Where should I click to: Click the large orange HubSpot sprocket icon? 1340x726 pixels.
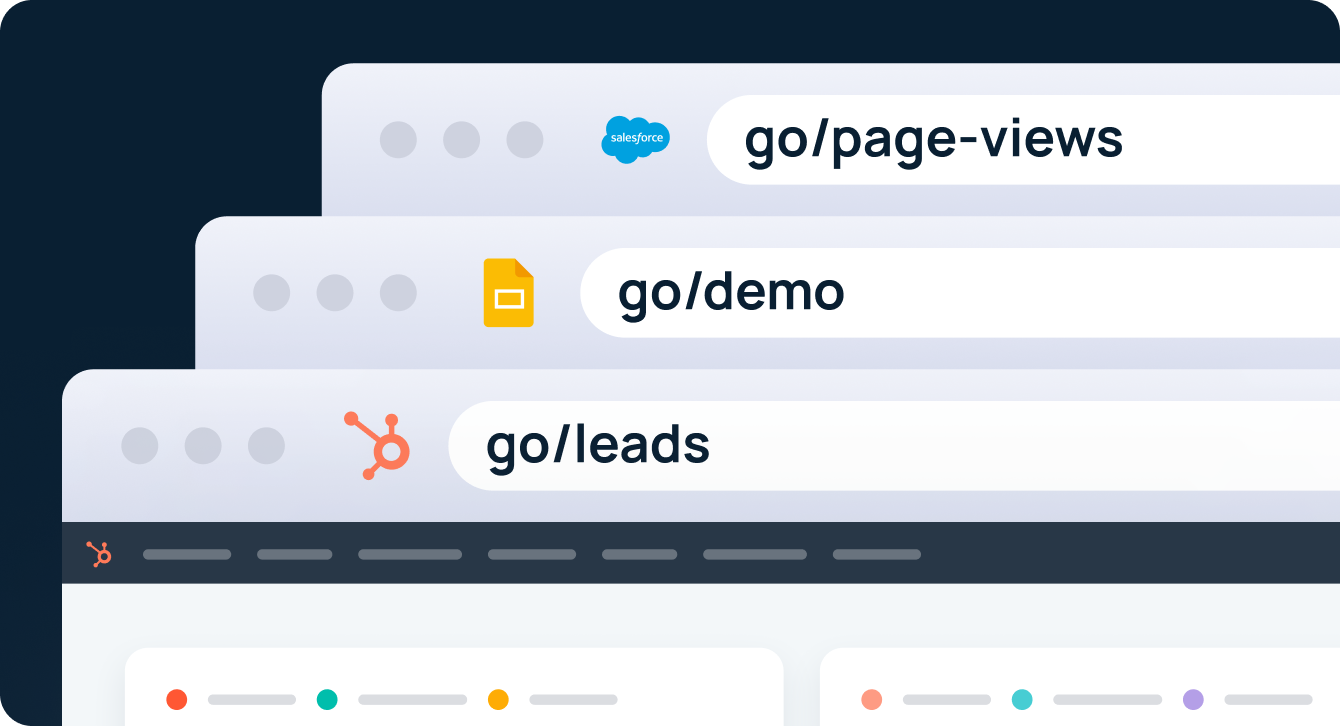point(377,446)
